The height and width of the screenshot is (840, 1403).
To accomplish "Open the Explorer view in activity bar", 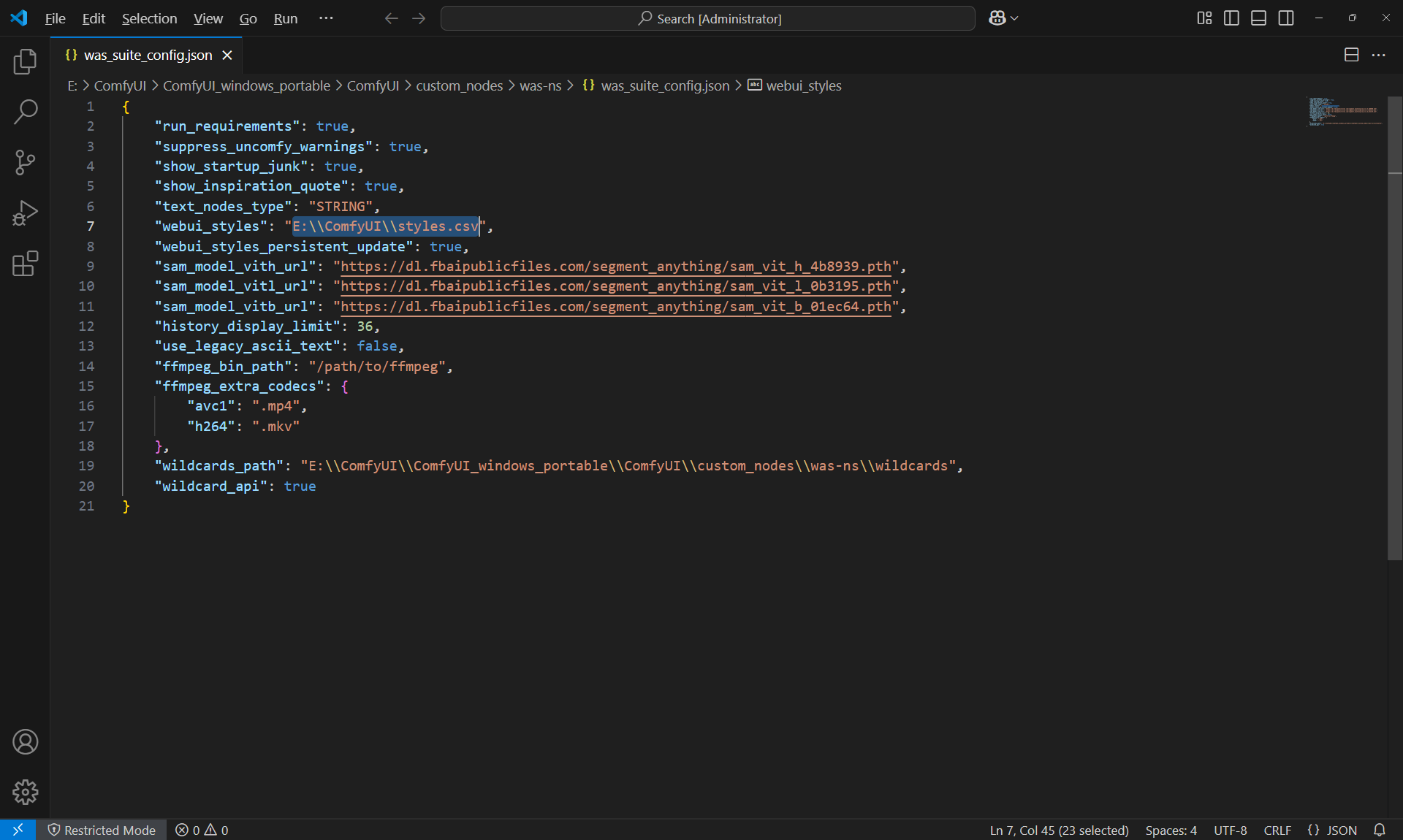I will pos(25,62).
